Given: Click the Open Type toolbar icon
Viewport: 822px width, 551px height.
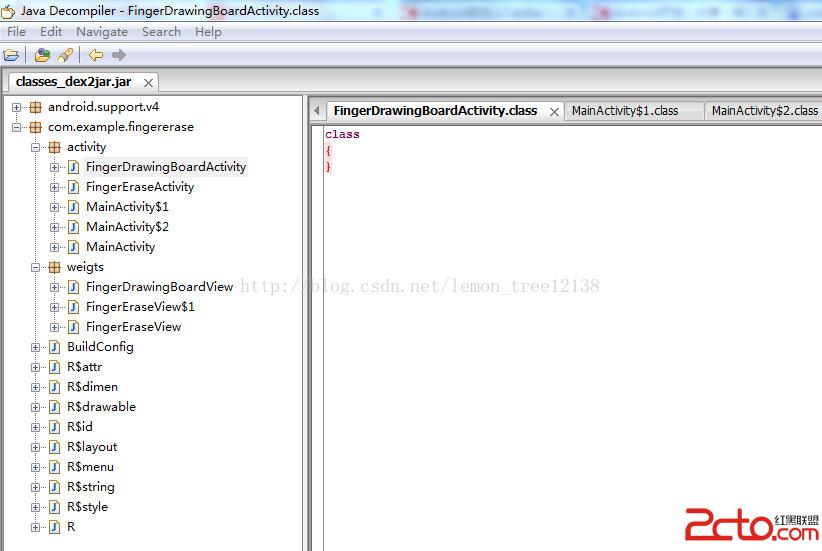Looking at the screenshot, I should [x=42, y=55].
